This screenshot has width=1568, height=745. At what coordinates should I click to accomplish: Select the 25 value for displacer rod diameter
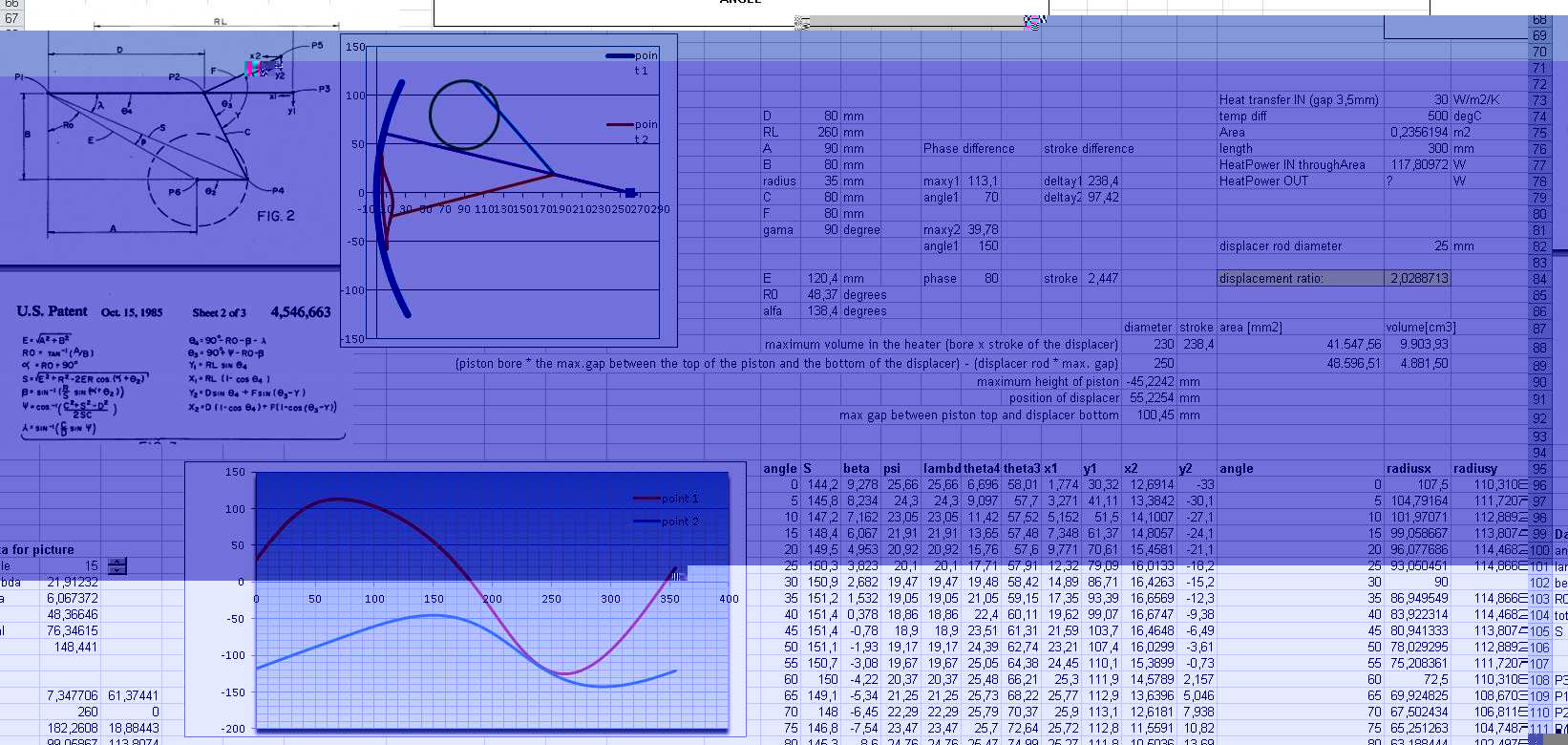coord(1418,246)
